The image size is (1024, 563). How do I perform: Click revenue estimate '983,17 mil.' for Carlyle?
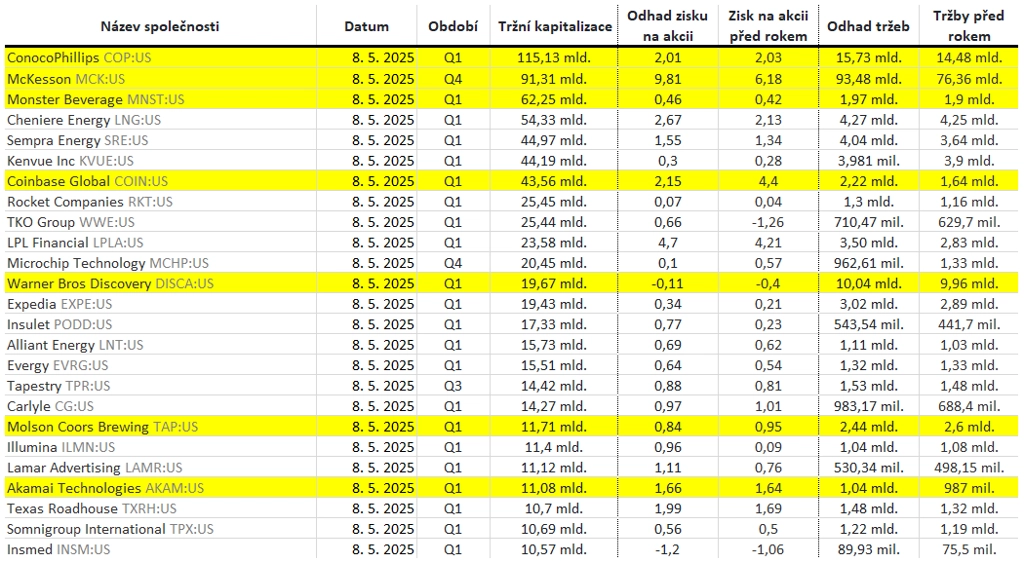pos(869,407)
